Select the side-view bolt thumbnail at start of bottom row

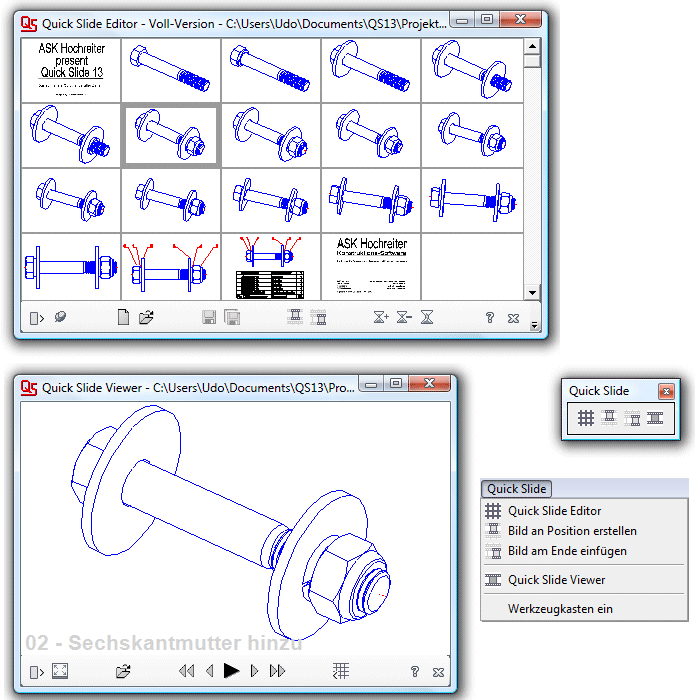pos(71,267)
